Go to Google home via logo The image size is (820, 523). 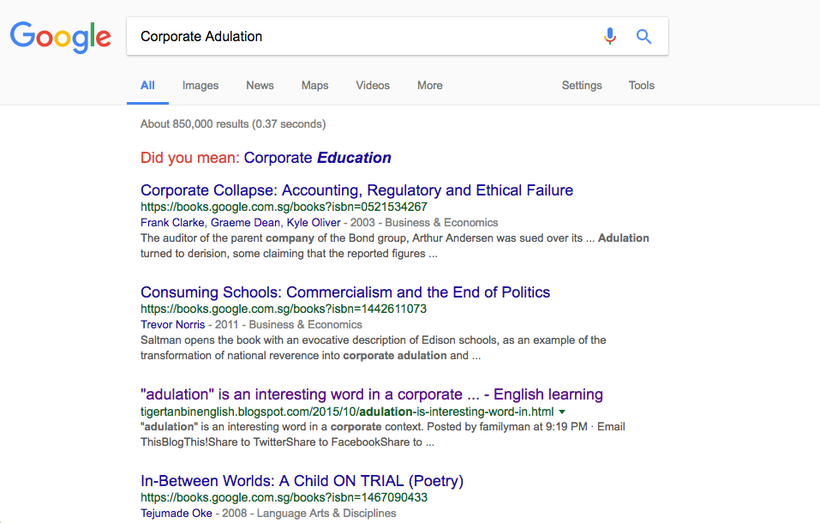coord(61,37)
